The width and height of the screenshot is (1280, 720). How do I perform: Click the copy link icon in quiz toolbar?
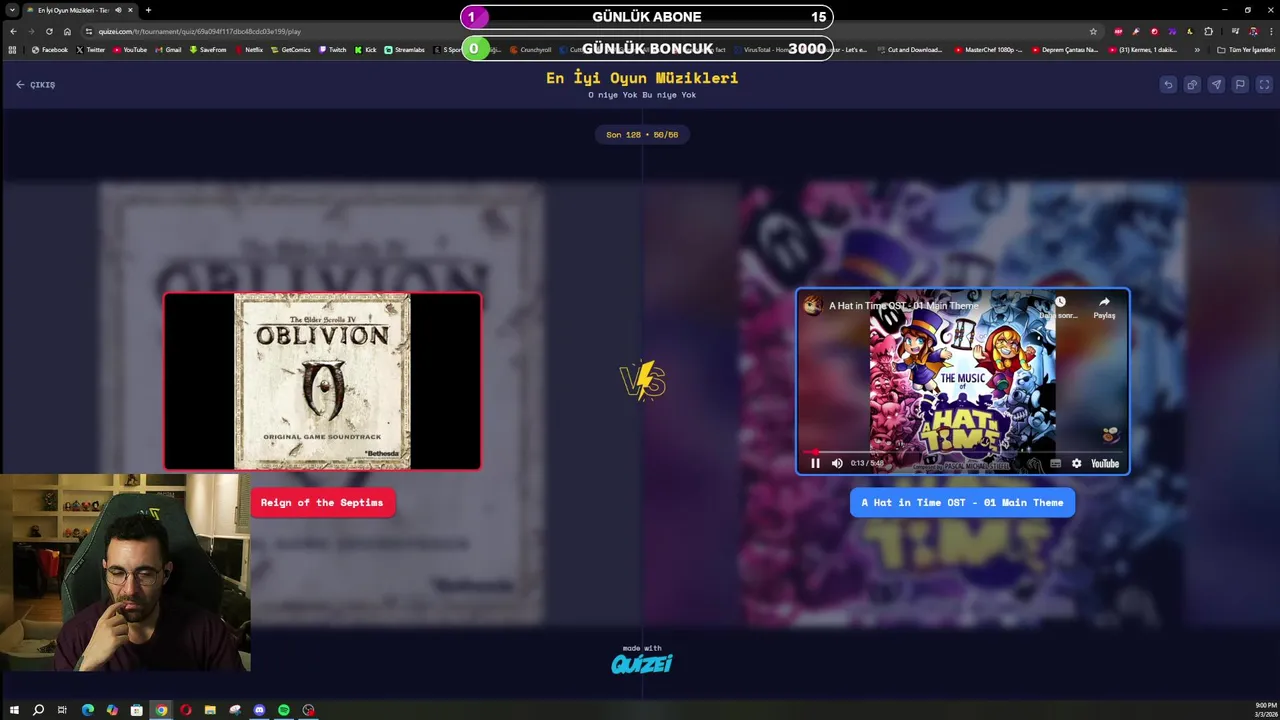coord(1192,85)
